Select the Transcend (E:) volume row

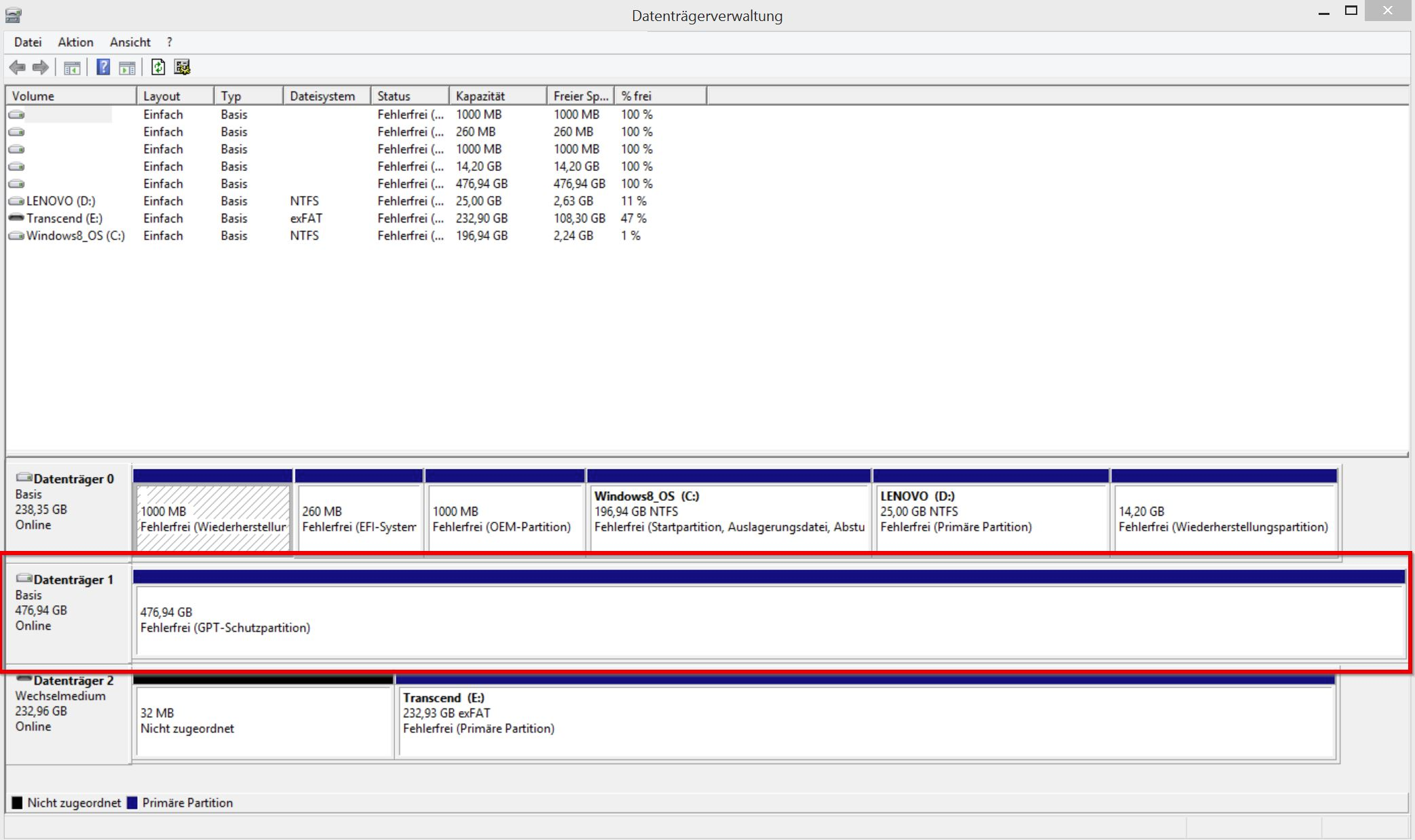(x=64, y=218)
